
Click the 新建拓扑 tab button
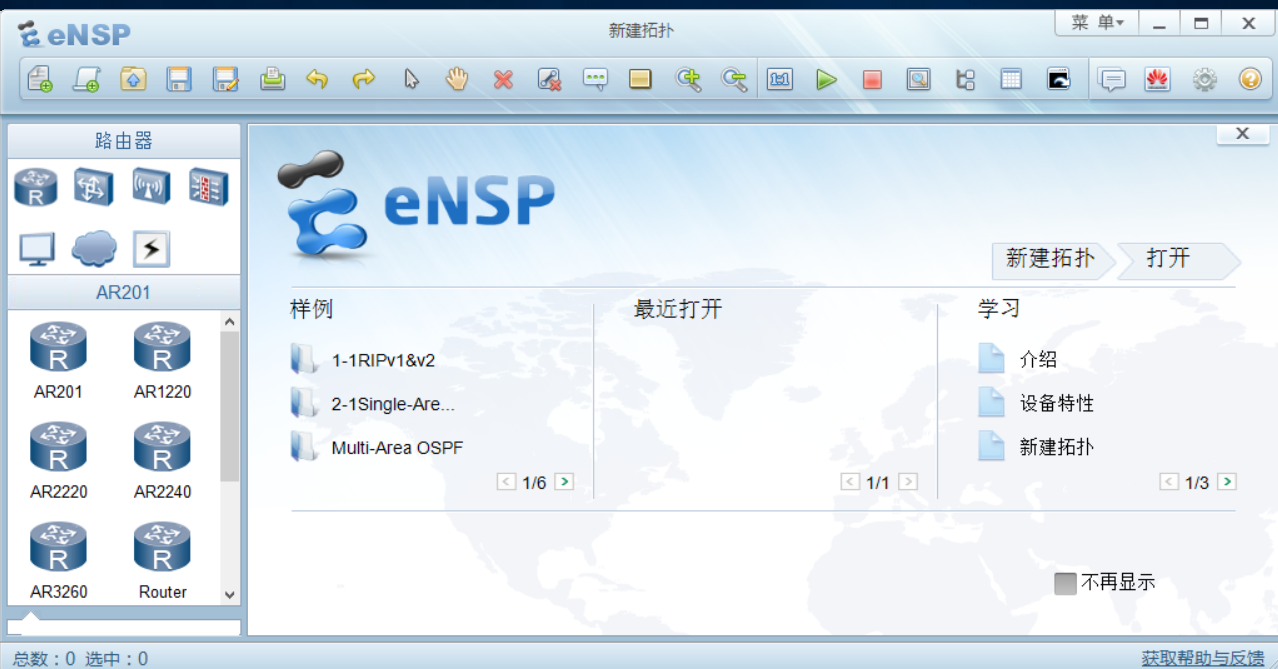tap(1049, 259)
